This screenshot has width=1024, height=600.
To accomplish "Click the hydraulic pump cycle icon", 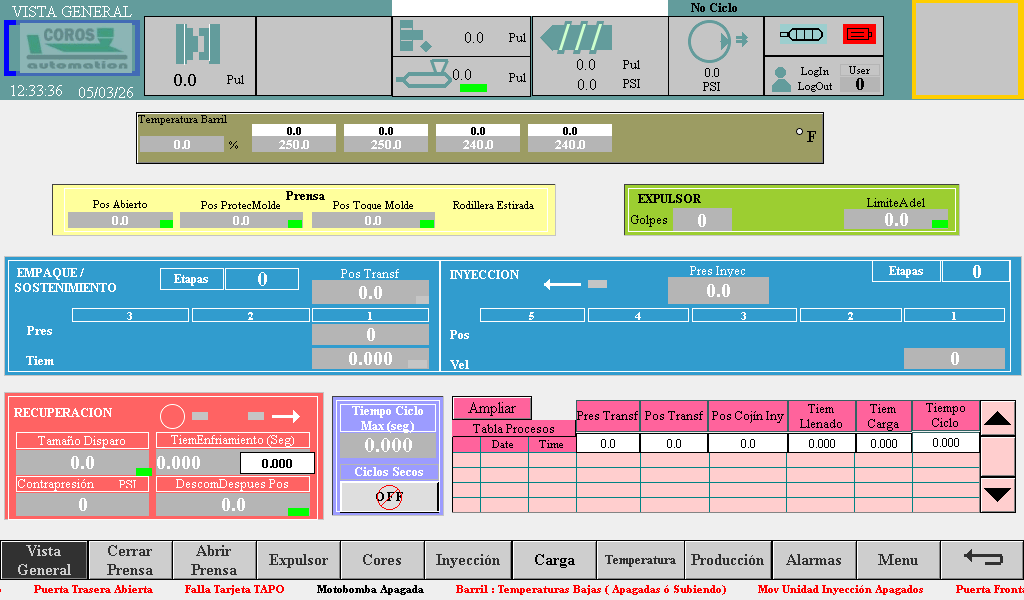I will pos(711,42).
